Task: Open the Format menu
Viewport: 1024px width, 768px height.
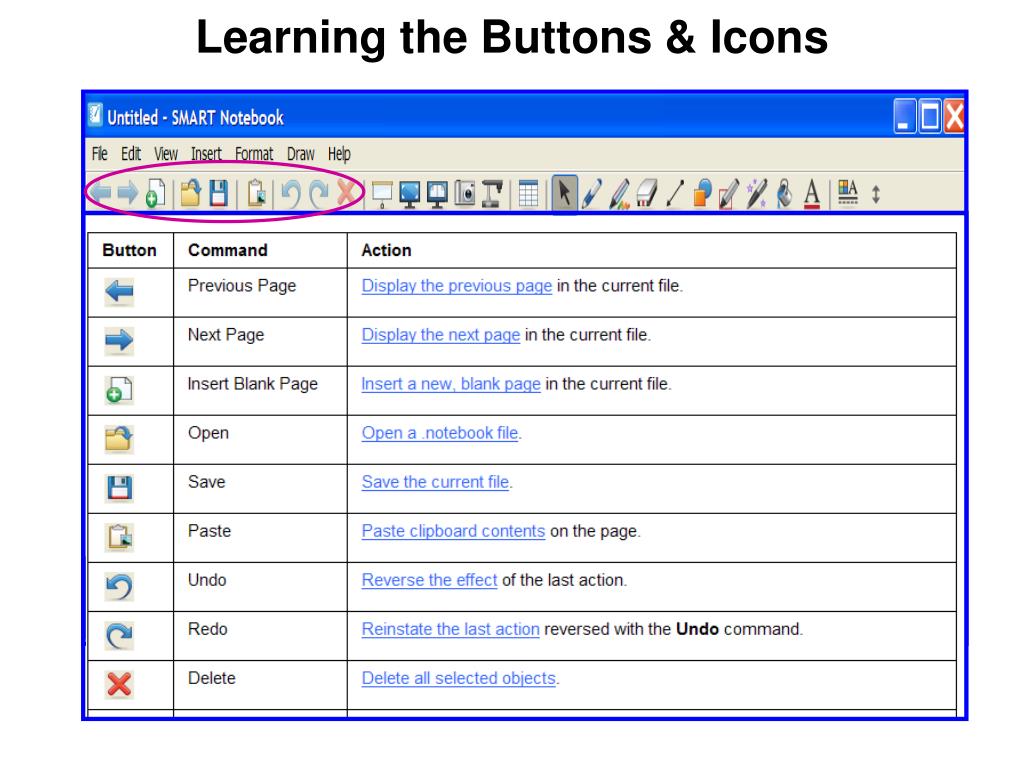Action: 254,154
